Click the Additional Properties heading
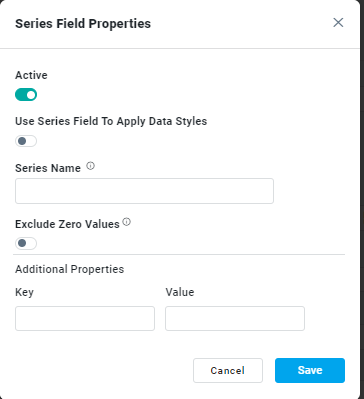Viewport: 364px width, 399px height. pyautogui.click(x=70, y=269)
